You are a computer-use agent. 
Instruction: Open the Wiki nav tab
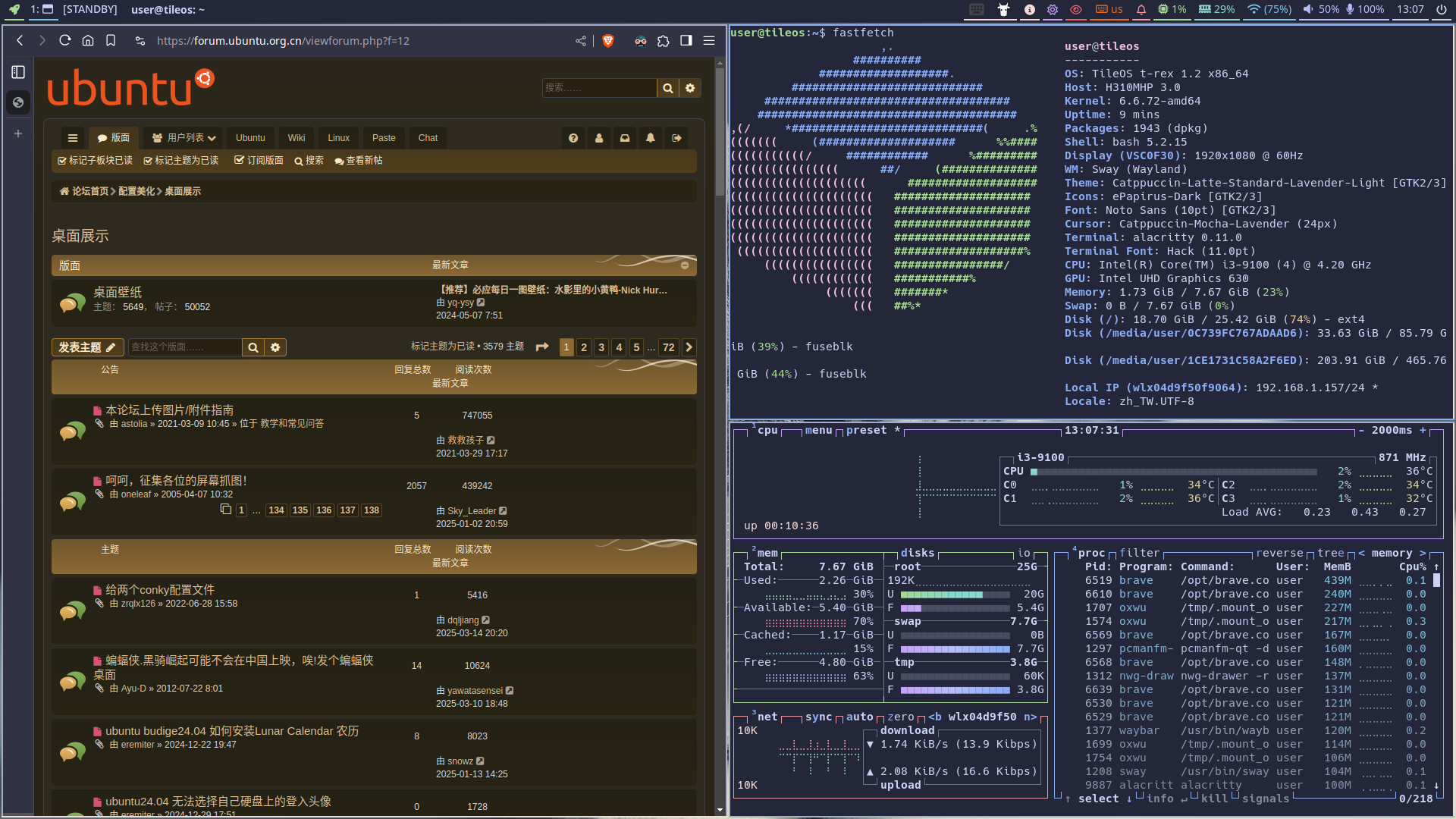click(297, 138)
